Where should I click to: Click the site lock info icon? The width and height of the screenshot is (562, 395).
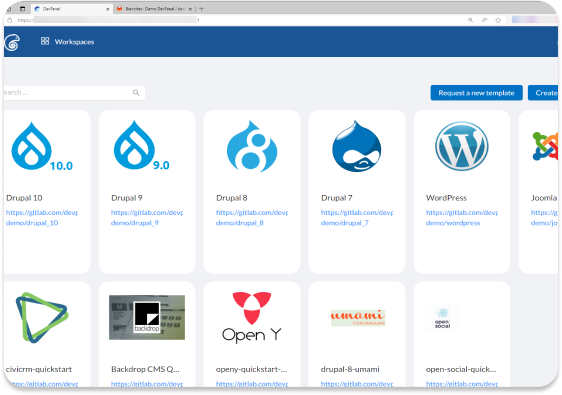click(10, 20)
